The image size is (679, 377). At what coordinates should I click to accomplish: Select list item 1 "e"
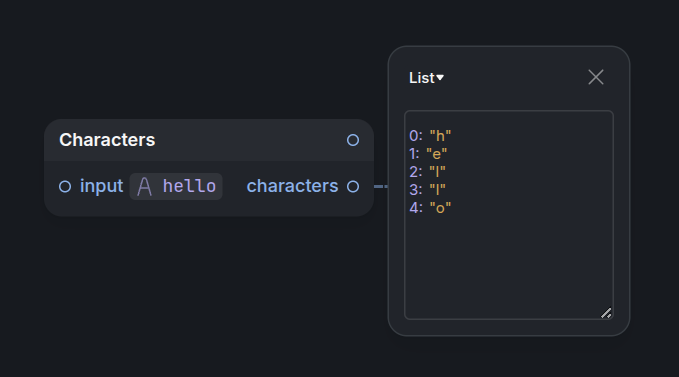coord(428,154)
